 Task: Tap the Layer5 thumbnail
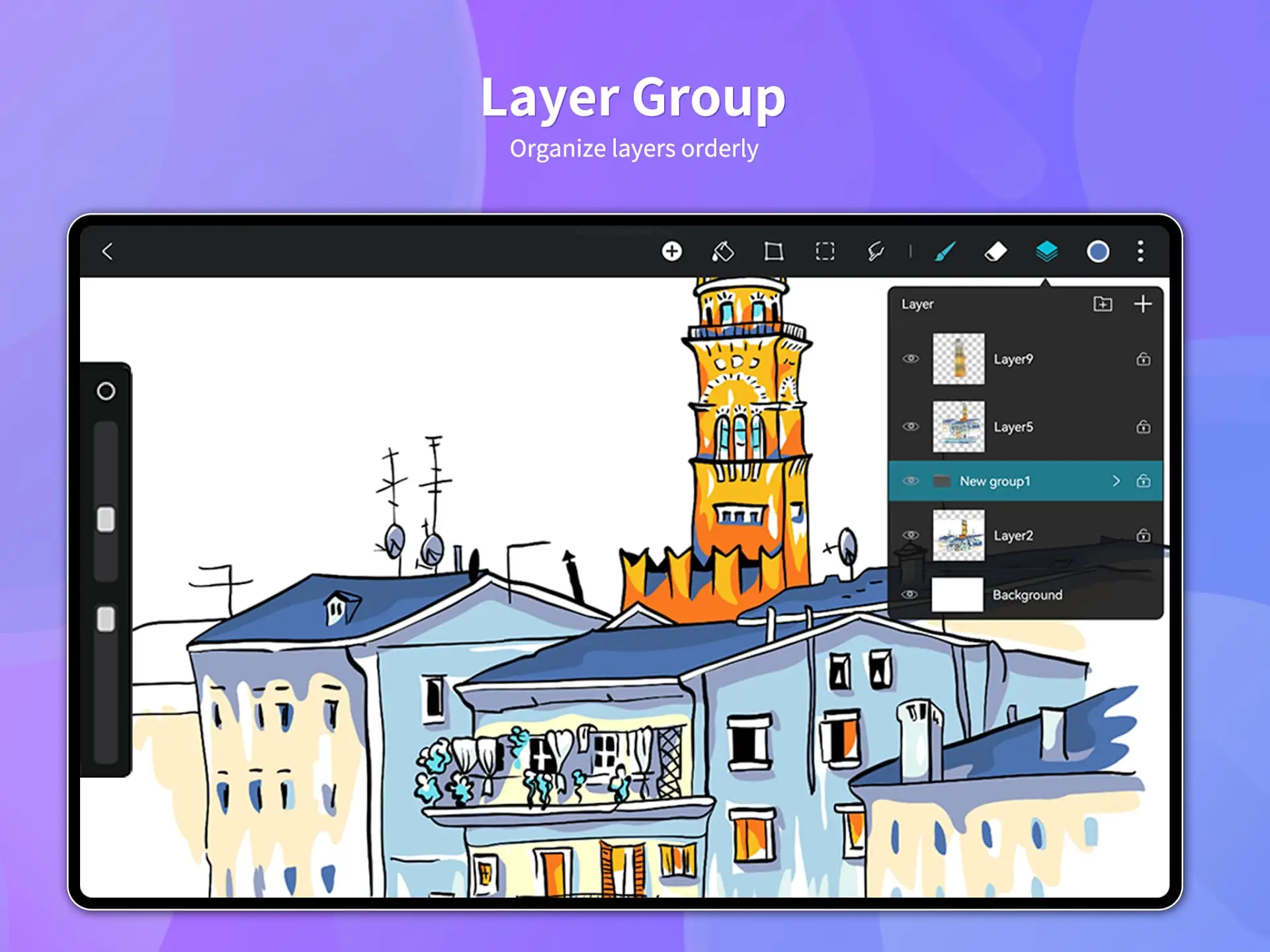click(956, 425)
